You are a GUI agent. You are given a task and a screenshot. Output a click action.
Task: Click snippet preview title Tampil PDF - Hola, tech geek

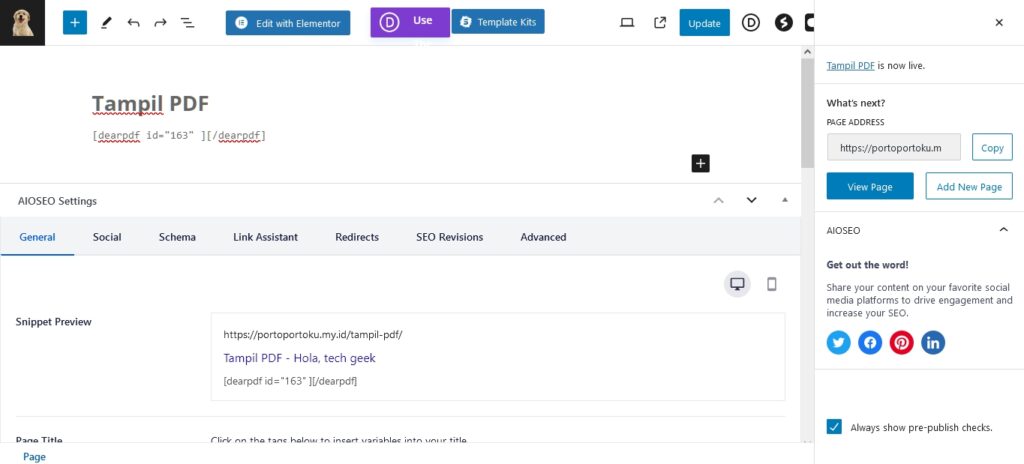[299, 358]
